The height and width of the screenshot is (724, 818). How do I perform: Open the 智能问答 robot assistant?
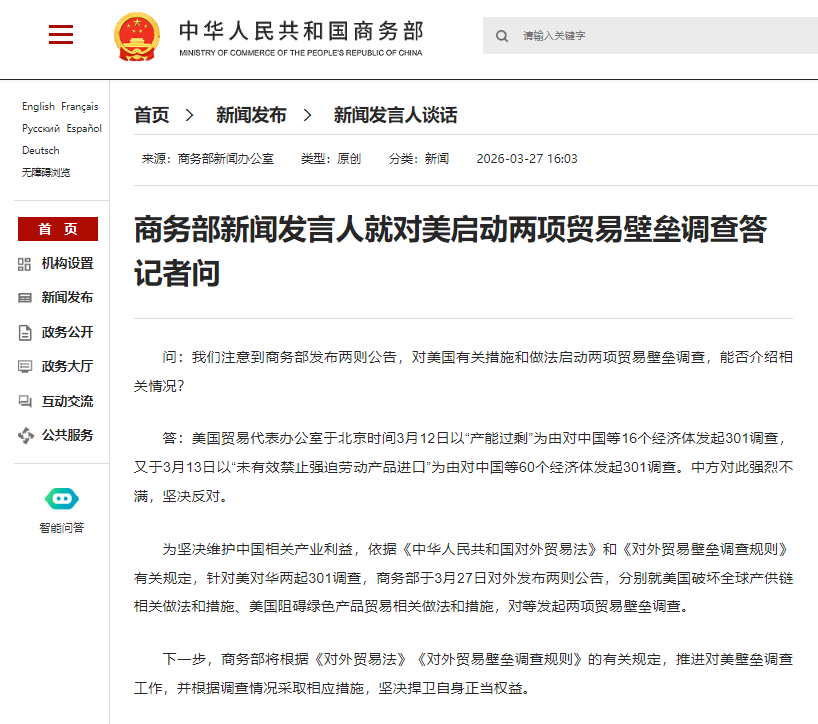pyautogui.click(x=61, y=498)
